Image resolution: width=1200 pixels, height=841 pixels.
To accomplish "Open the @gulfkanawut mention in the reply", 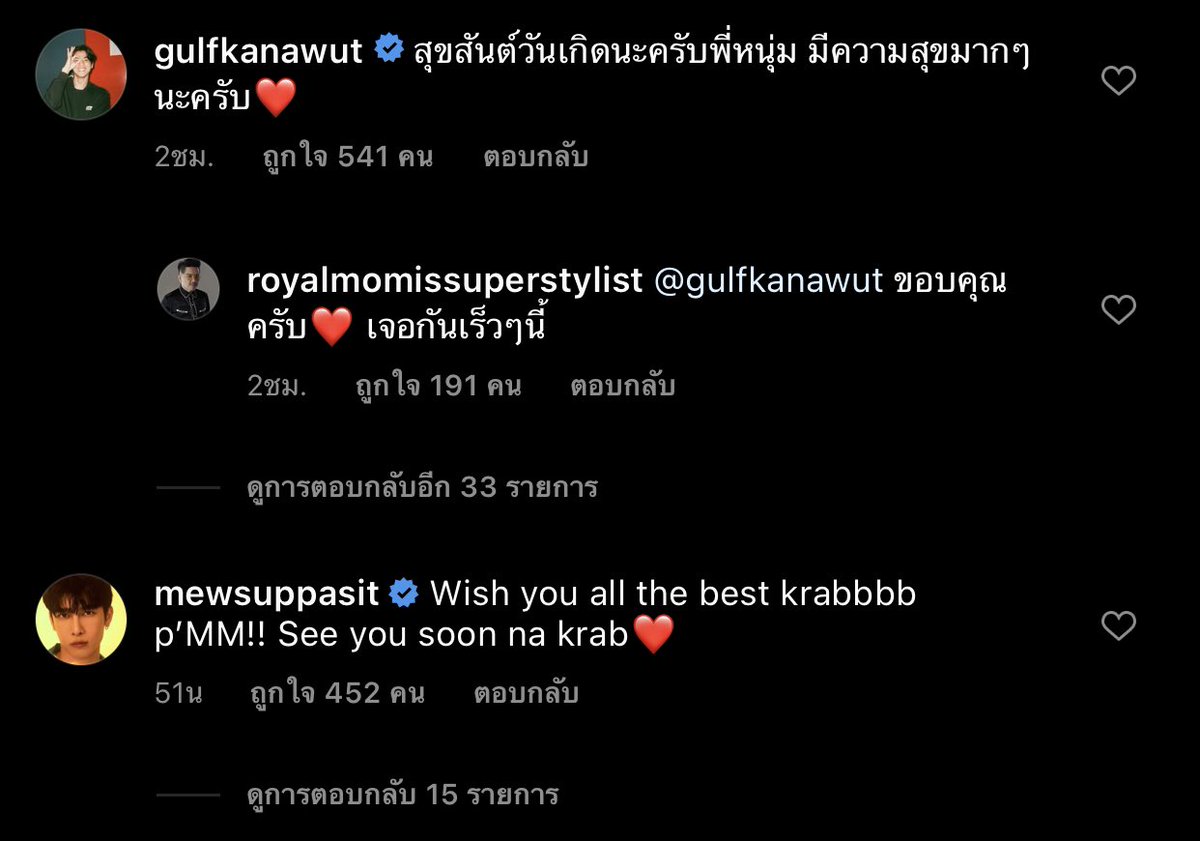I will pyautogui.click(x=768, y=282).
